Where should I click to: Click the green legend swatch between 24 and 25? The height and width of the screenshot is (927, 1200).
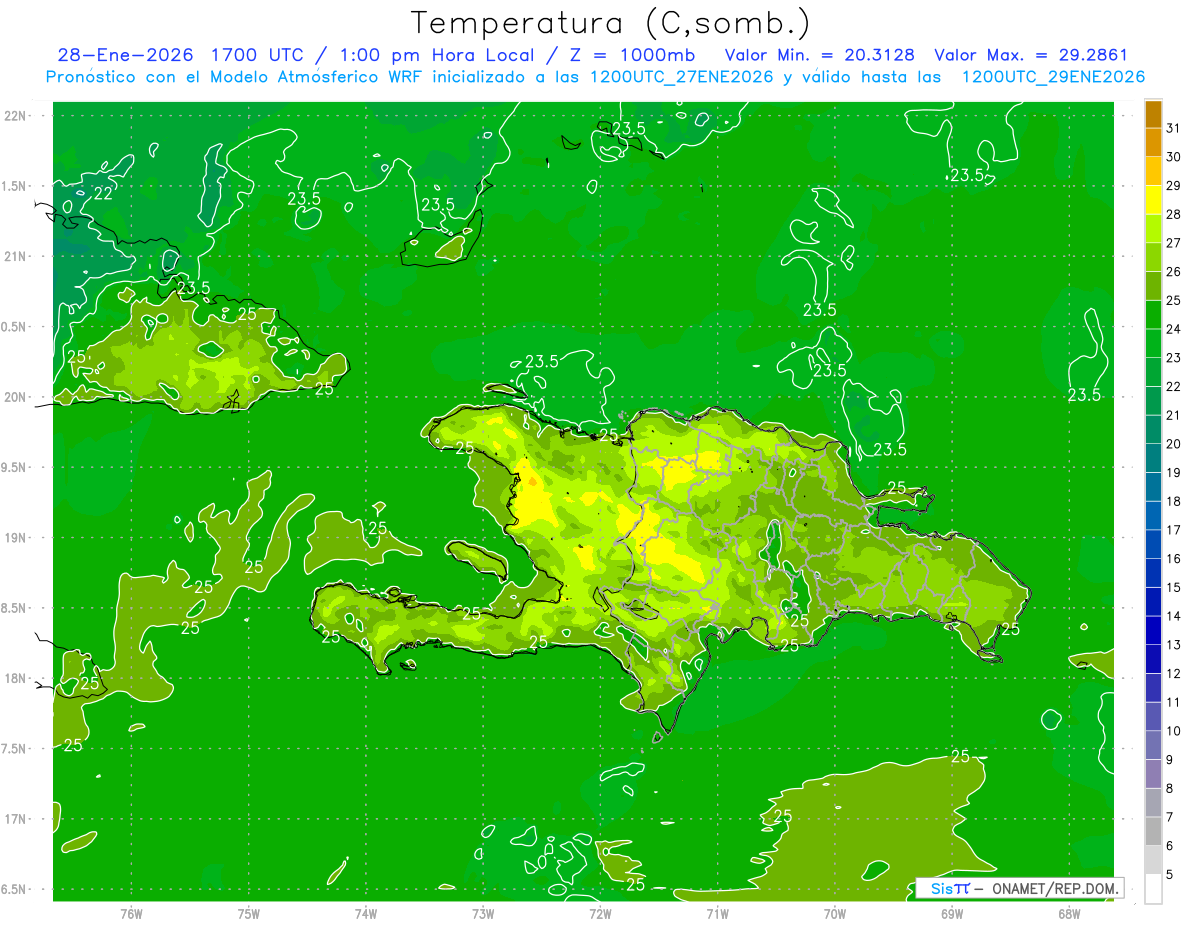[1153, 314]
